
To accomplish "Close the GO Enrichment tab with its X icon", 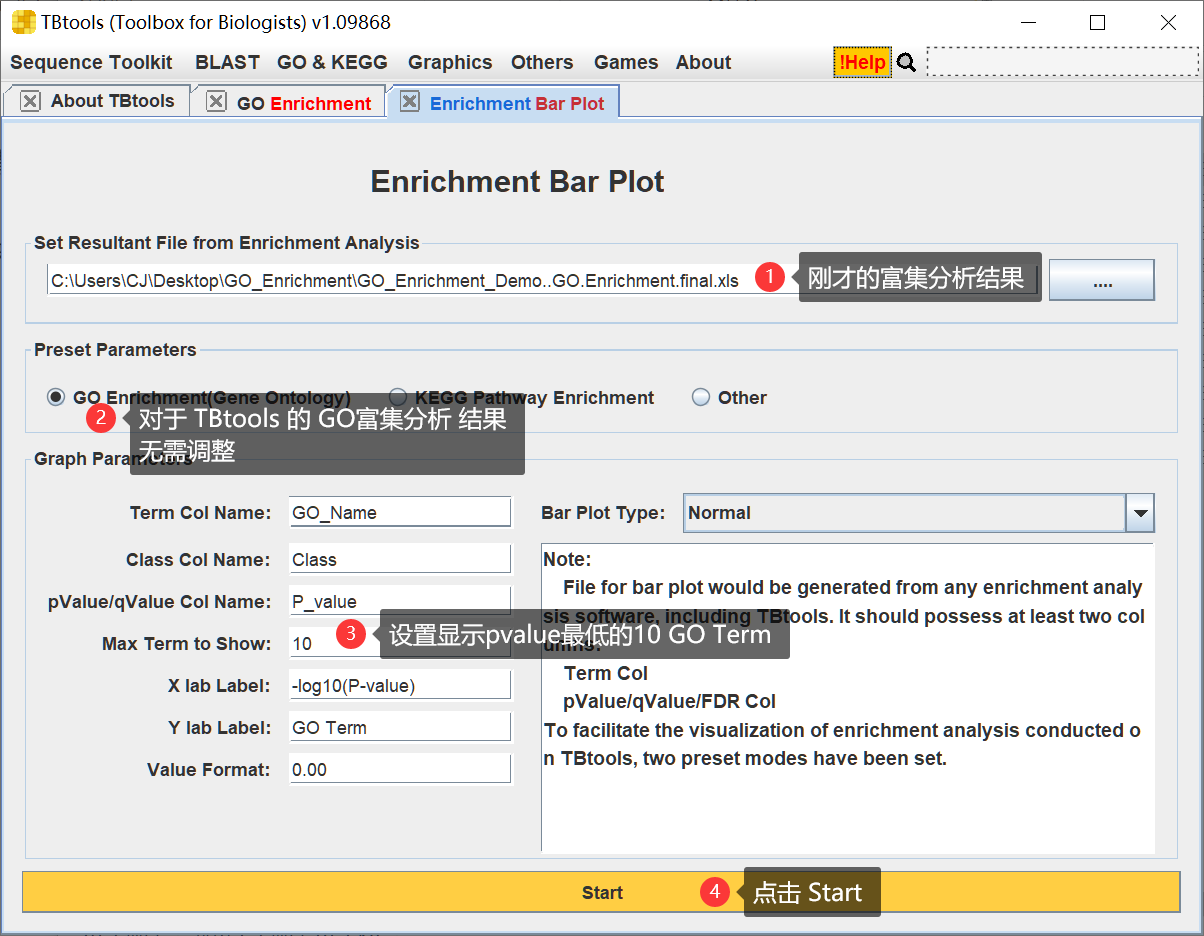I will coord(216,102).
